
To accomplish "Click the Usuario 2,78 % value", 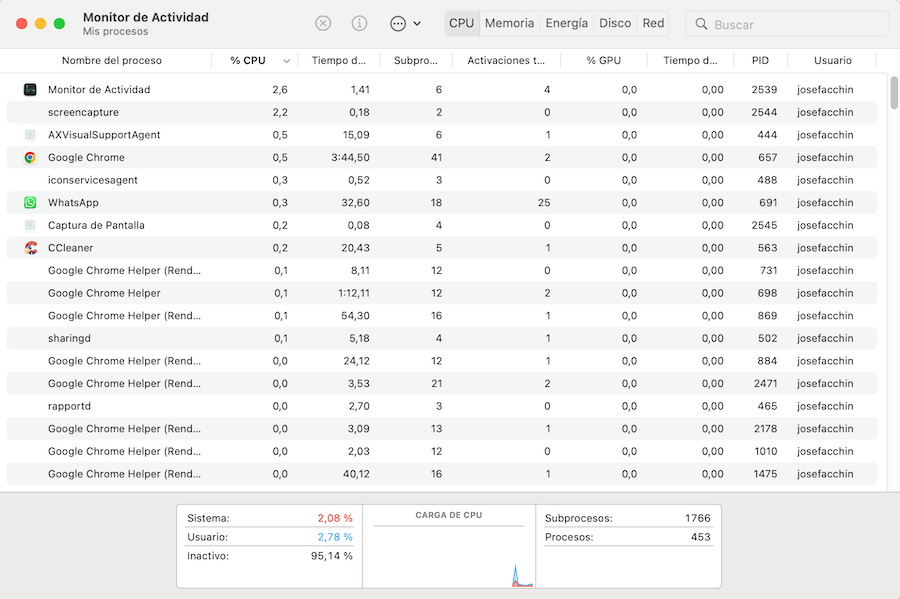I will click(335, 537).
